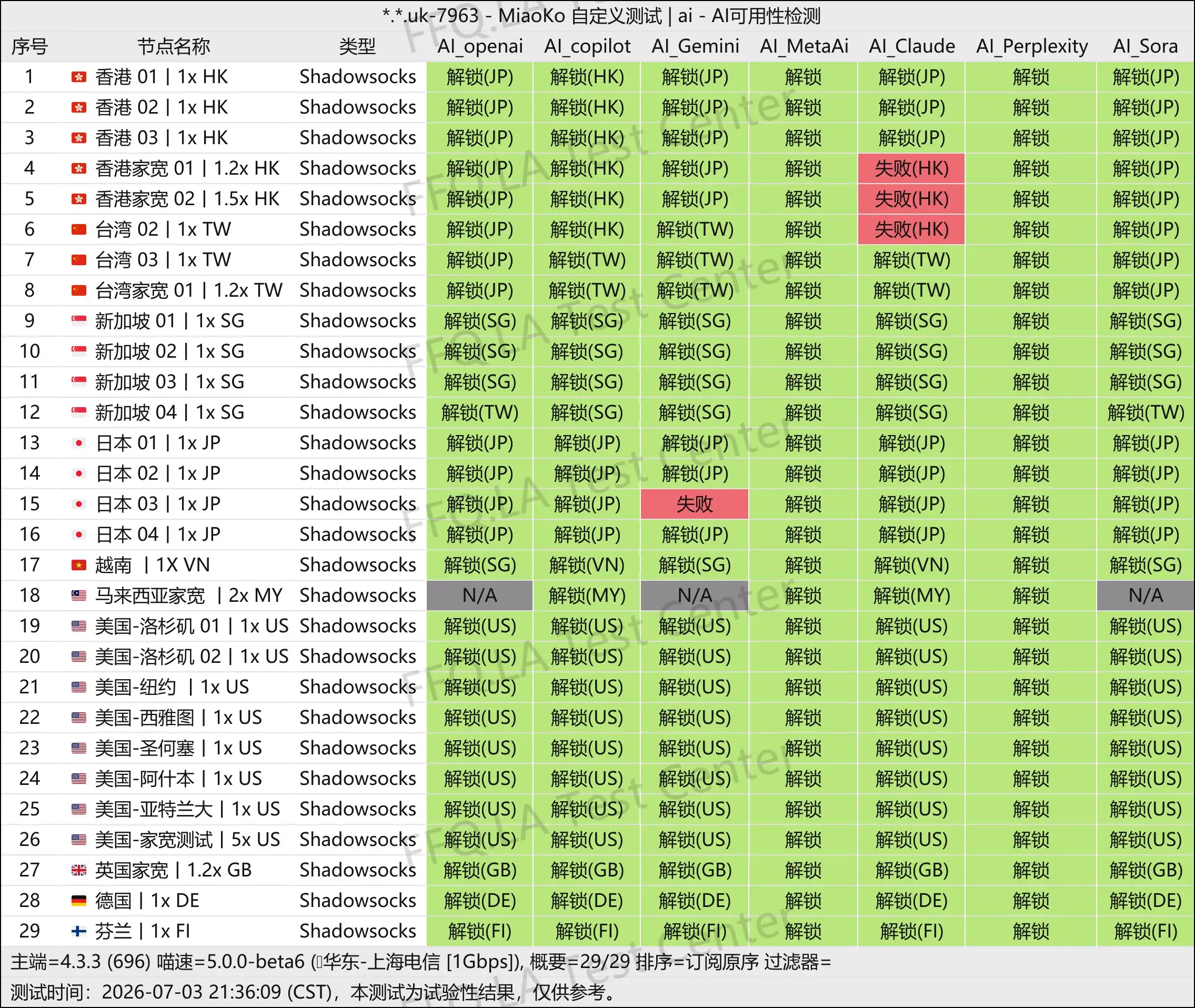Click the 序号 column header
Viewport: 1195px width, 1008px height.
[29, 46]
